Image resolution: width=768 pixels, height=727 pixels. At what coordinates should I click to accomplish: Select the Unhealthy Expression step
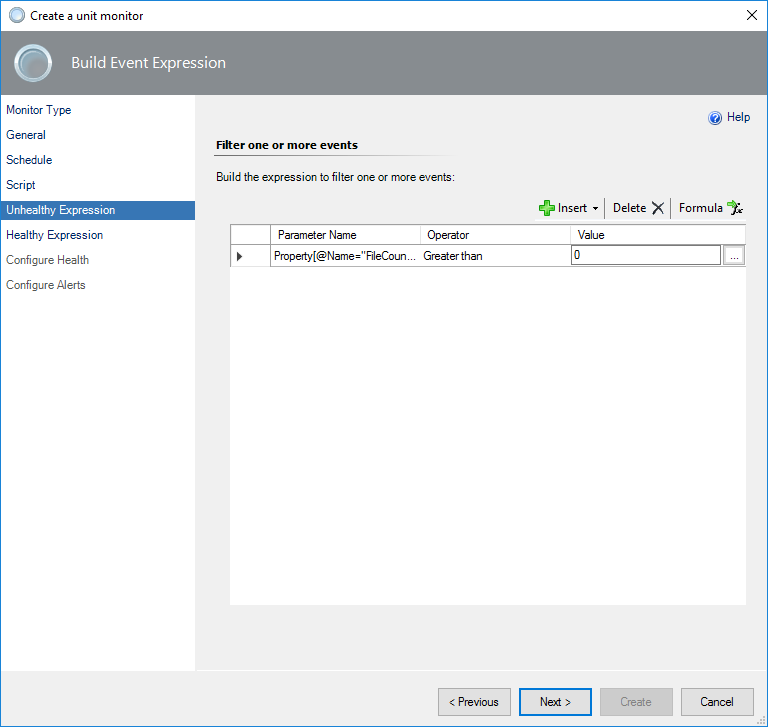[x=98, y=210]
